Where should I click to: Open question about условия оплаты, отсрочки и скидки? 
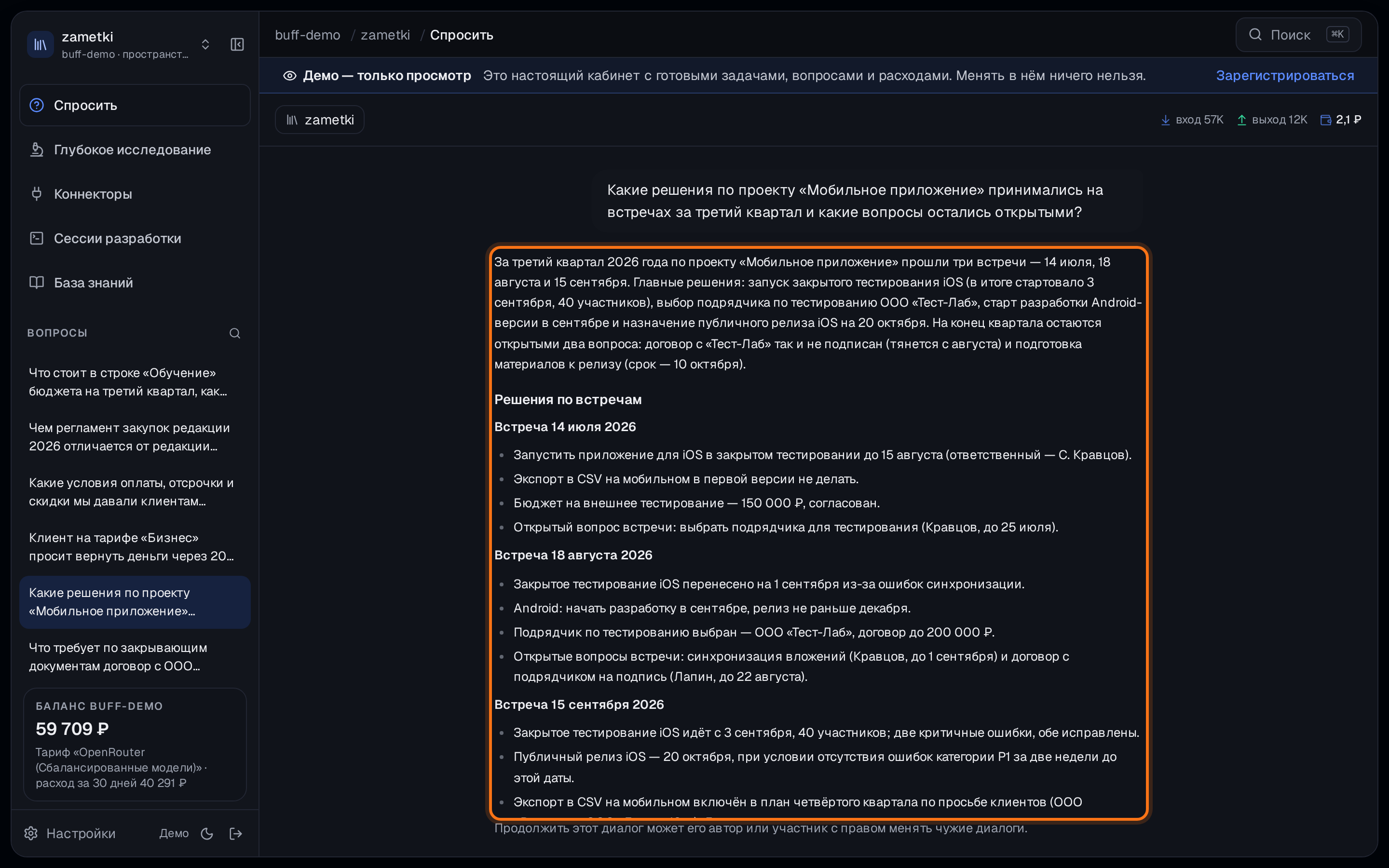135,492
